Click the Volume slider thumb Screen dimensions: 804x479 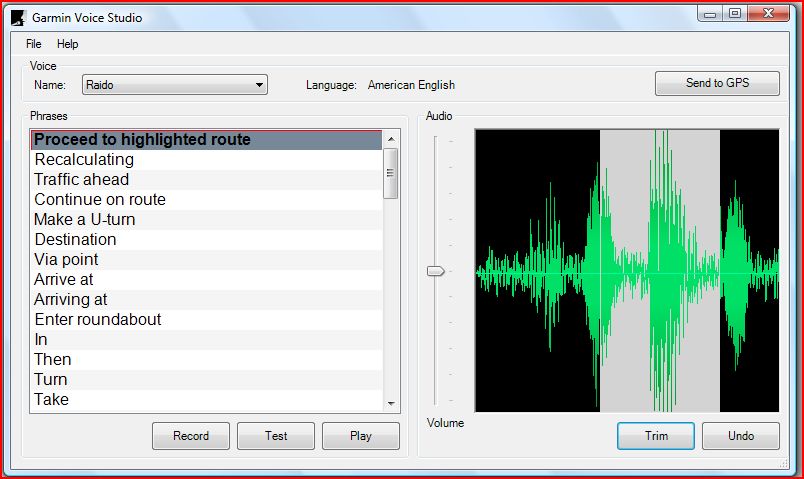(436, 271)
